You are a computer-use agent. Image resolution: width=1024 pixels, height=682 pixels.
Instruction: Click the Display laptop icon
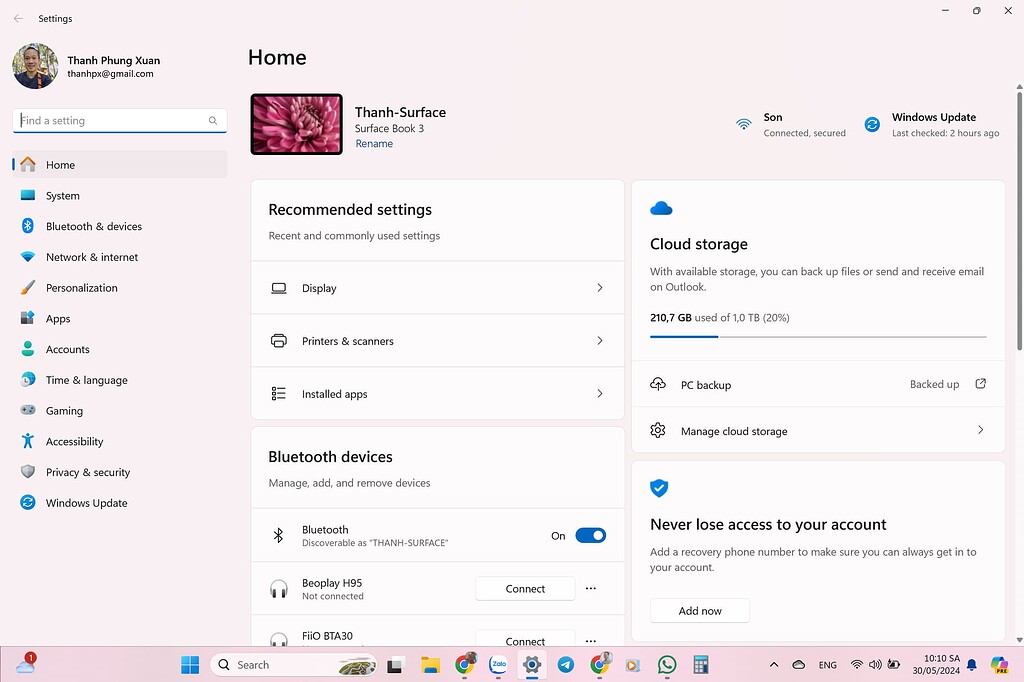click(279, 288)
